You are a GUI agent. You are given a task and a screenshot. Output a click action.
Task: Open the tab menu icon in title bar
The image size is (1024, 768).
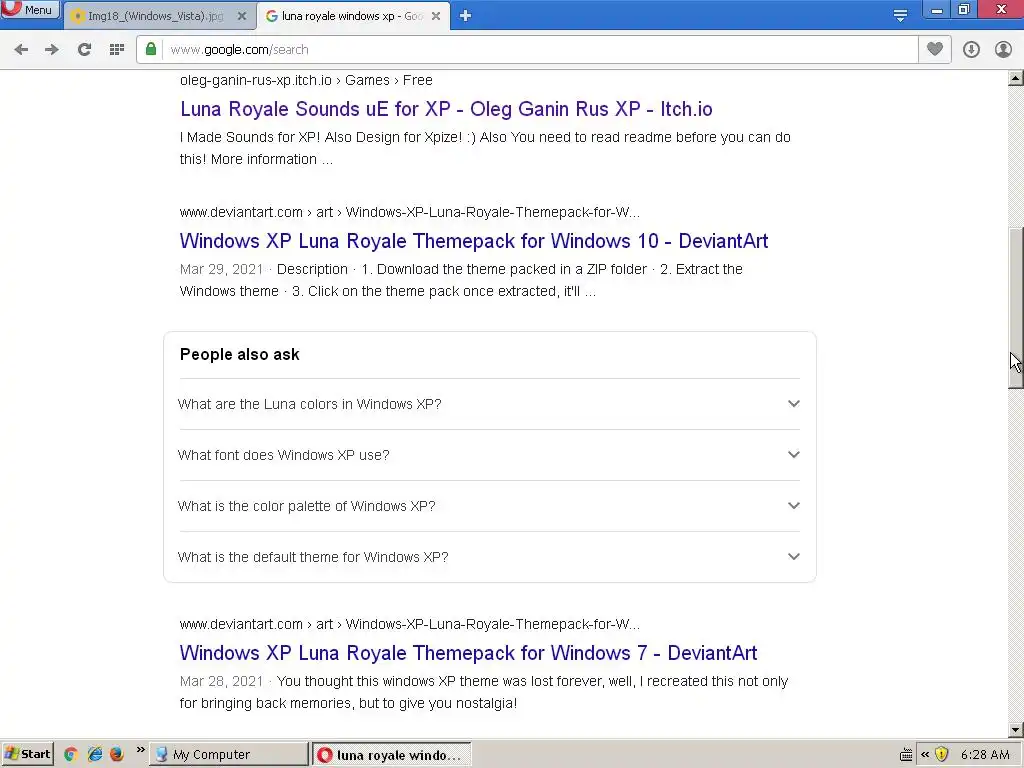pos(900,15)
